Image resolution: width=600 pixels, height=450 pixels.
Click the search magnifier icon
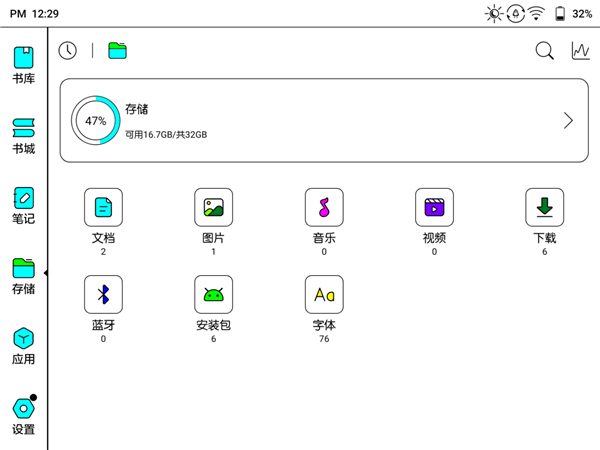click(545, 51)
